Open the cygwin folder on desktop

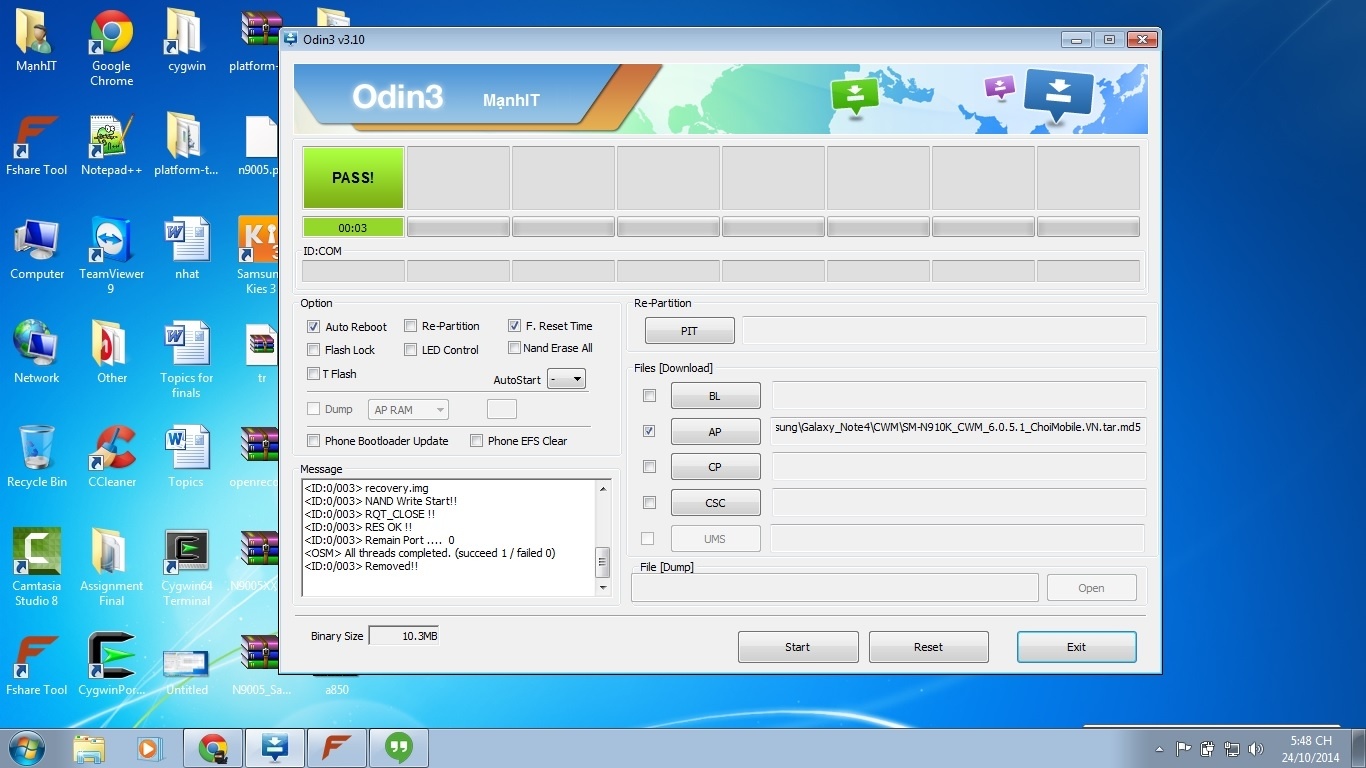click(x=187, y=41)
